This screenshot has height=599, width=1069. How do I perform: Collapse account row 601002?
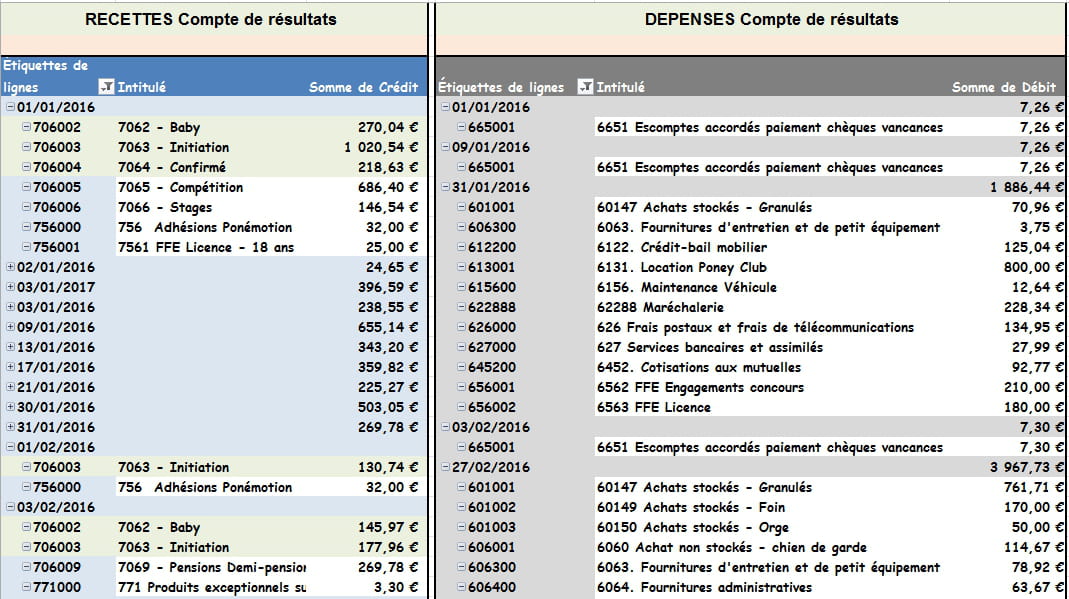click(461, 507)
